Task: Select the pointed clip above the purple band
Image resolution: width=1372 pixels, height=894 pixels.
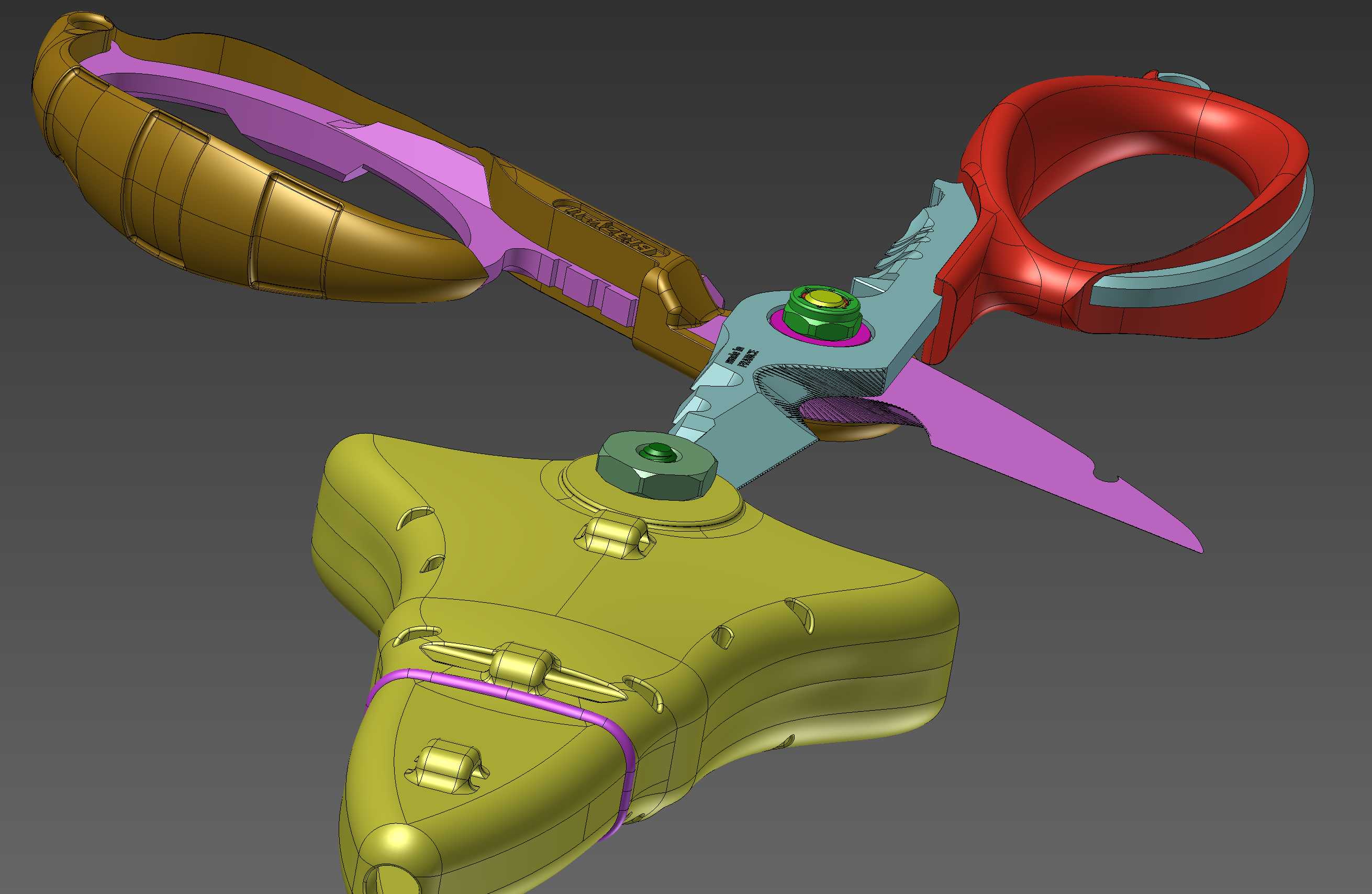Action: pyautogui.click(x=522, y=670)
